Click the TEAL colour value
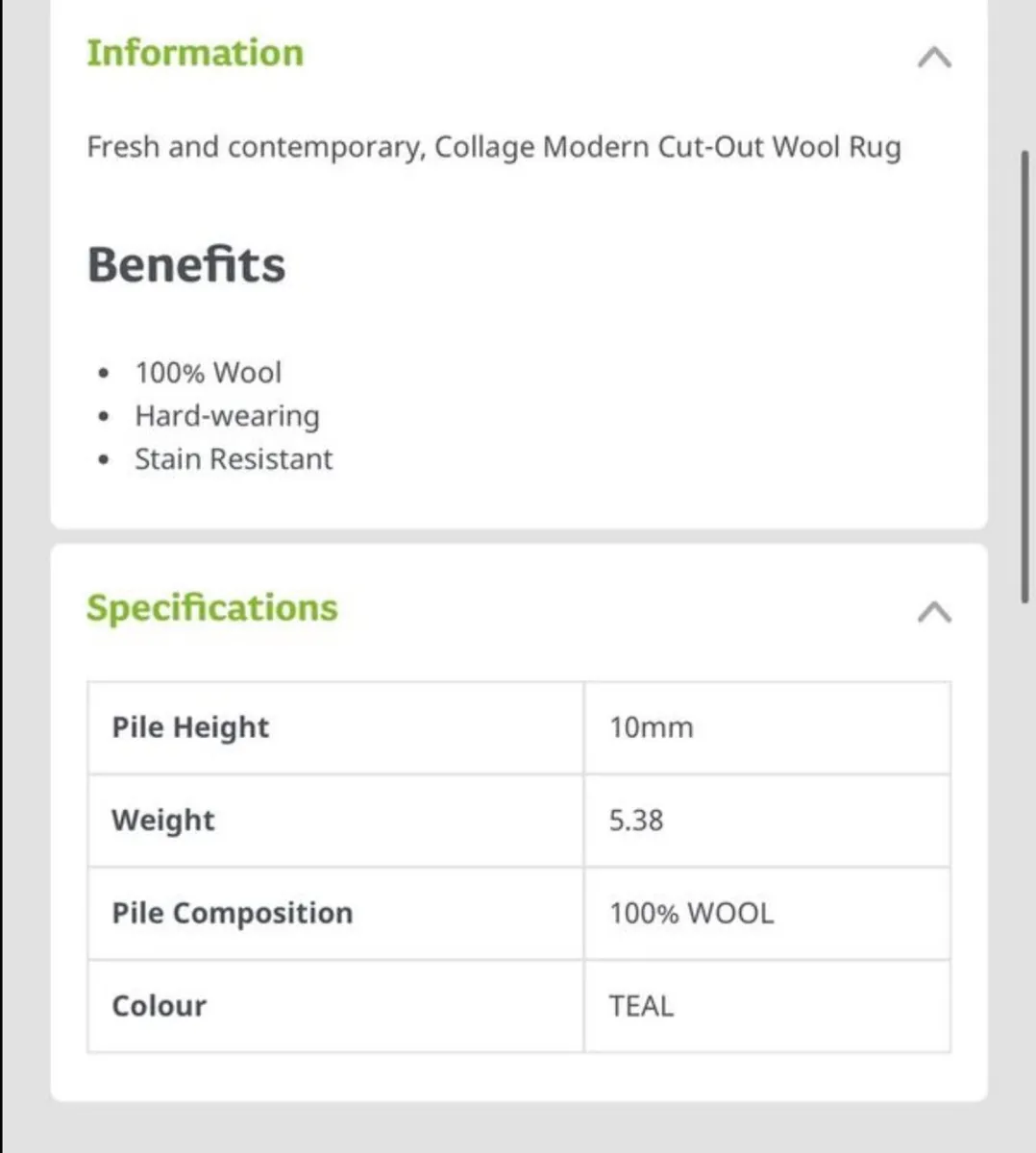 641,1006
